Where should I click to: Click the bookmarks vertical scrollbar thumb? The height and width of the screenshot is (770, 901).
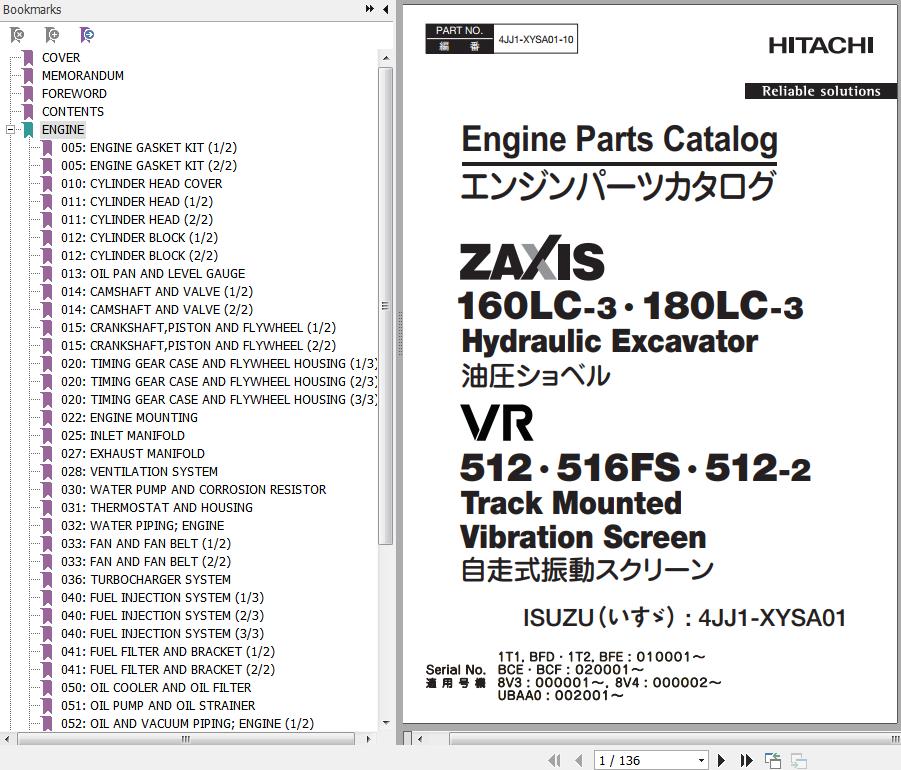386,306
